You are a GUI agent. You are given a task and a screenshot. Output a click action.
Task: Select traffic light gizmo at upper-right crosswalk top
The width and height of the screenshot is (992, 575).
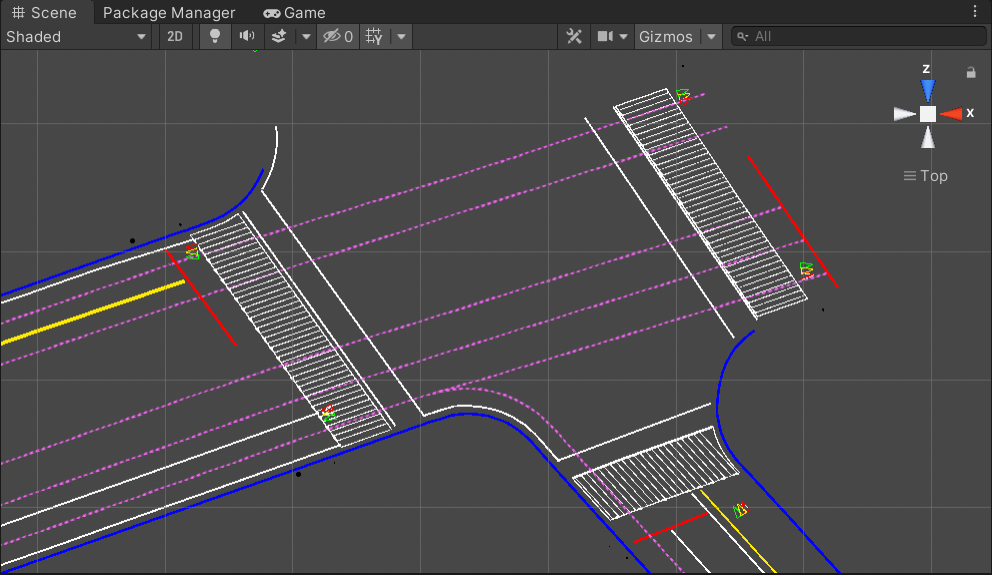point(683,96)
